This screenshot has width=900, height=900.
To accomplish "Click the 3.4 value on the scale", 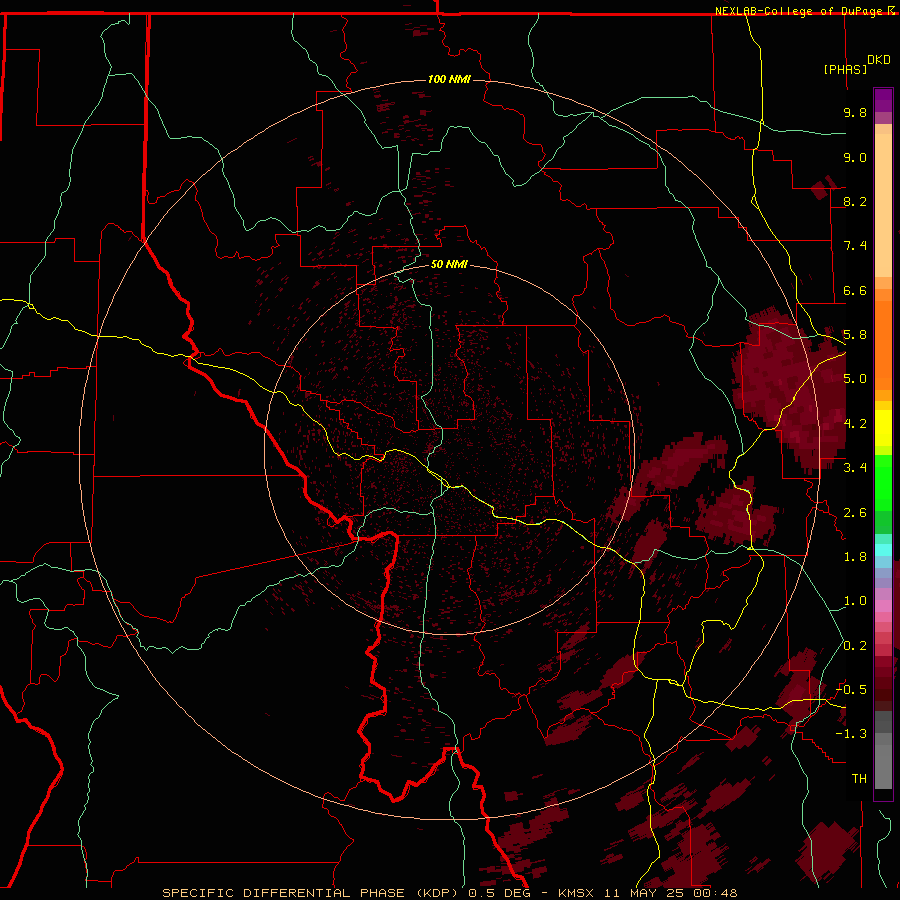I will [x=855, y=468].
